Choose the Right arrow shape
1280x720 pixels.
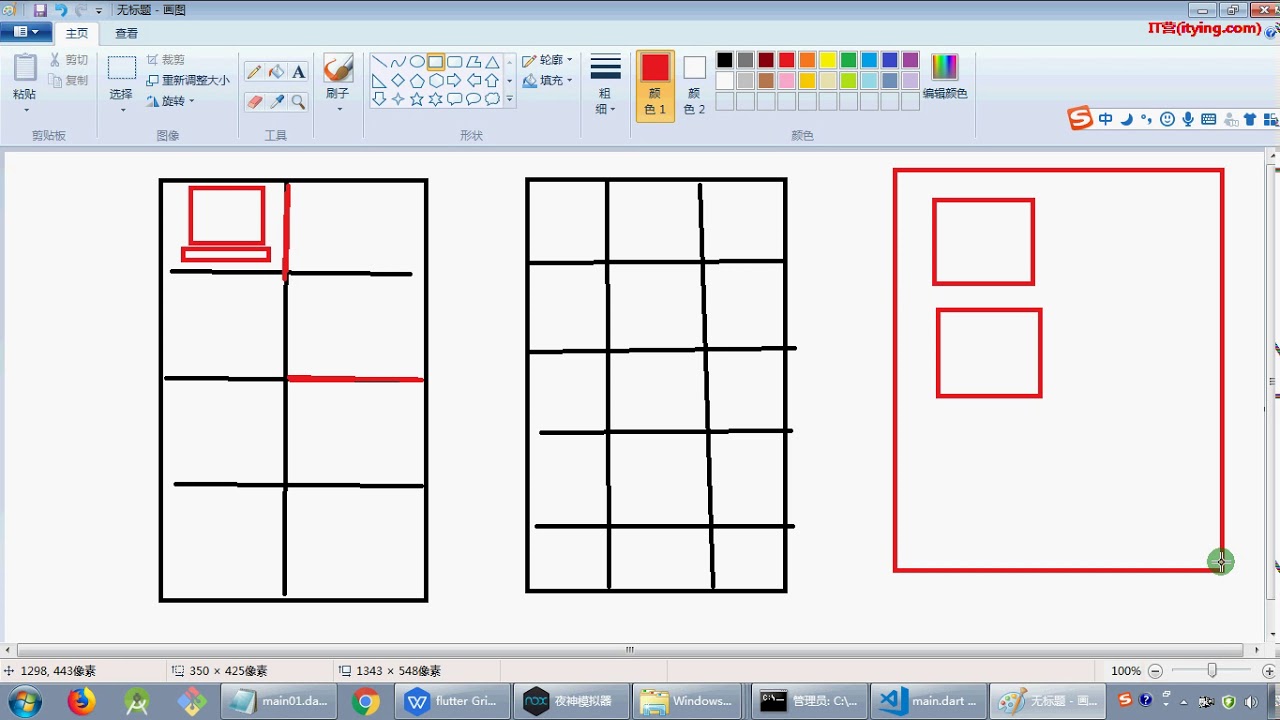(x=455, y=80)
